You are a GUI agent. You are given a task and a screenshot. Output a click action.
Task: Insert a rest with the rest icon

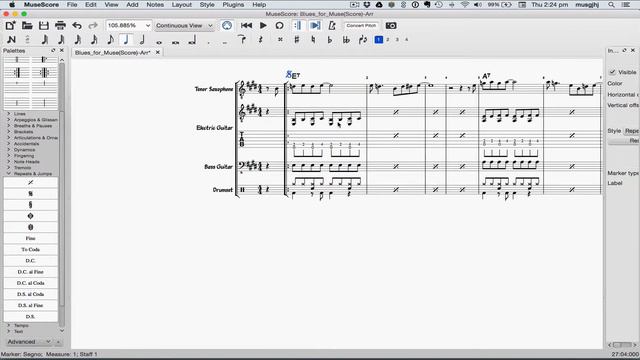(260, 40)
